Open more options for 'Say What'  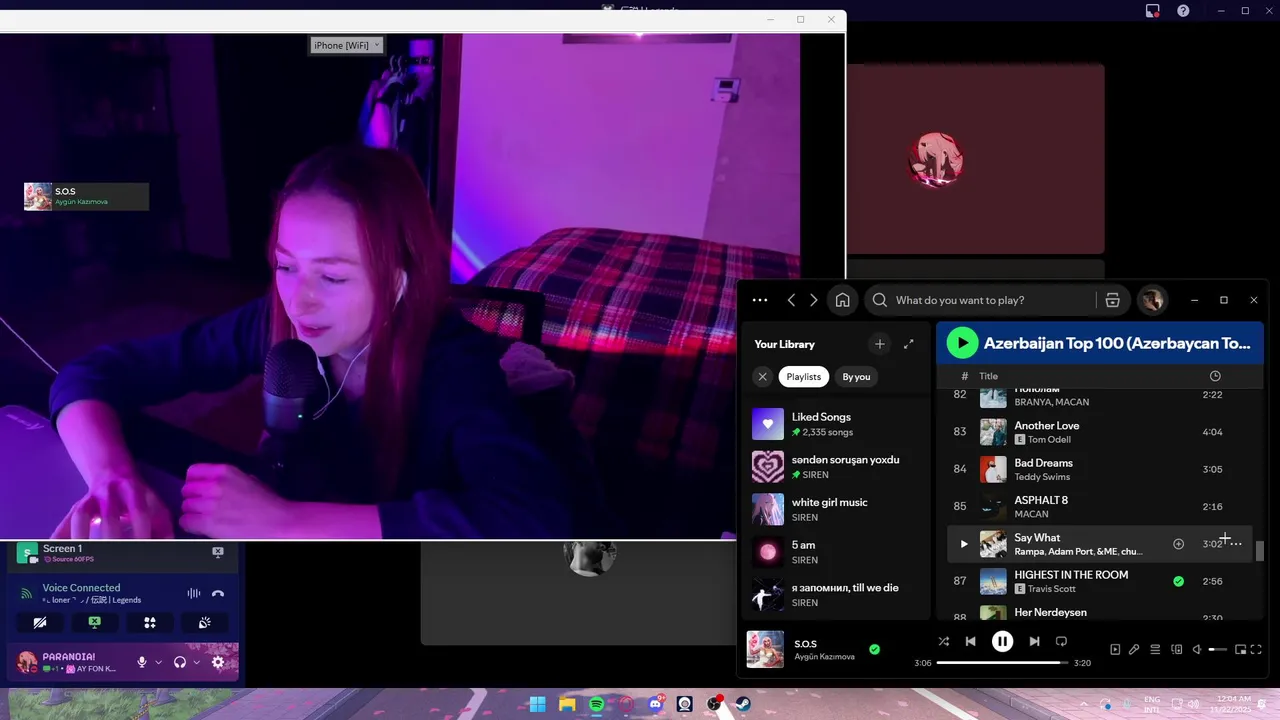tap(1236, 544)
